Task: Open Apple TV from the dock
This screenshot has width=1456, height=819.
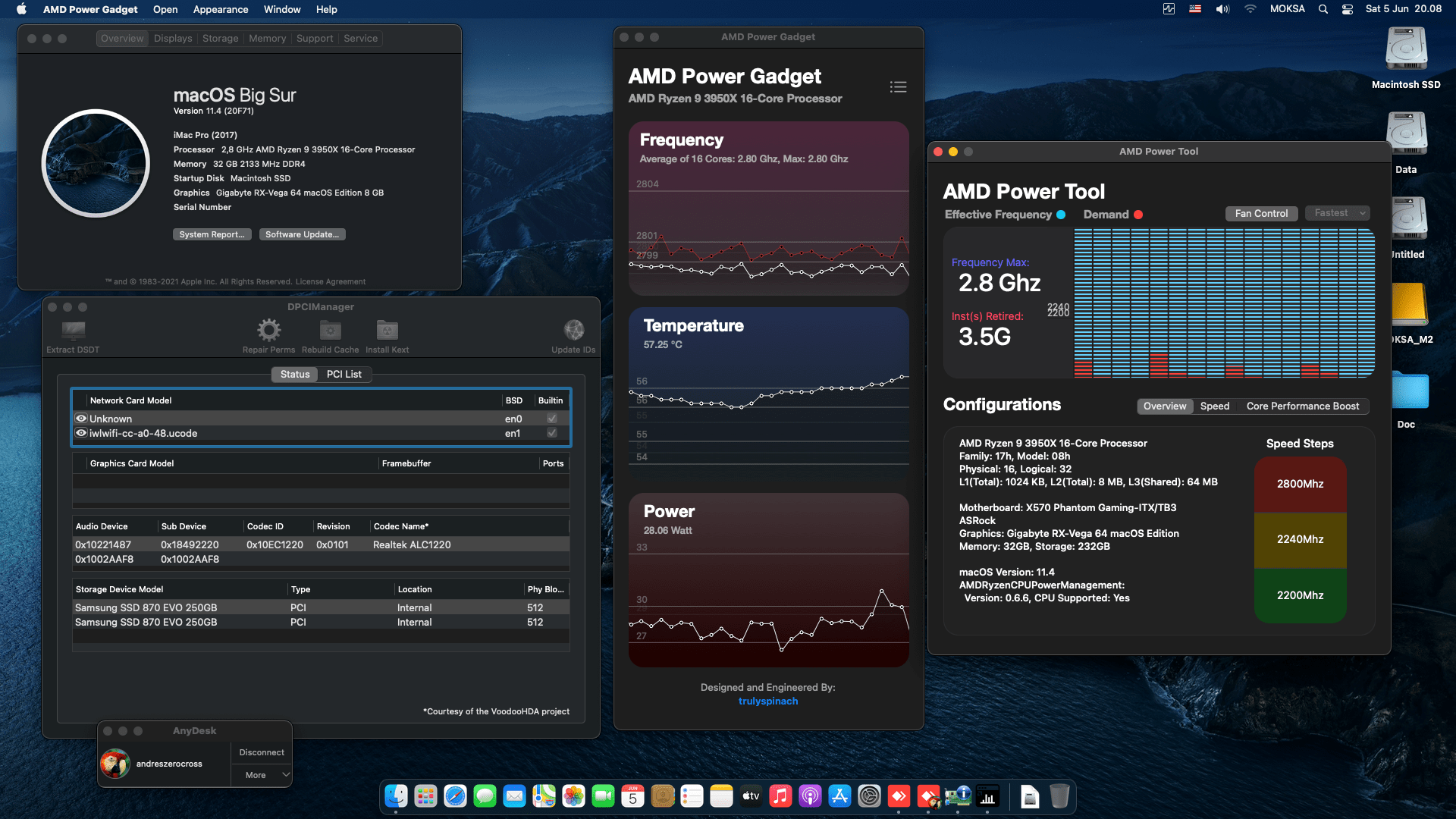Action: (751, 796)
